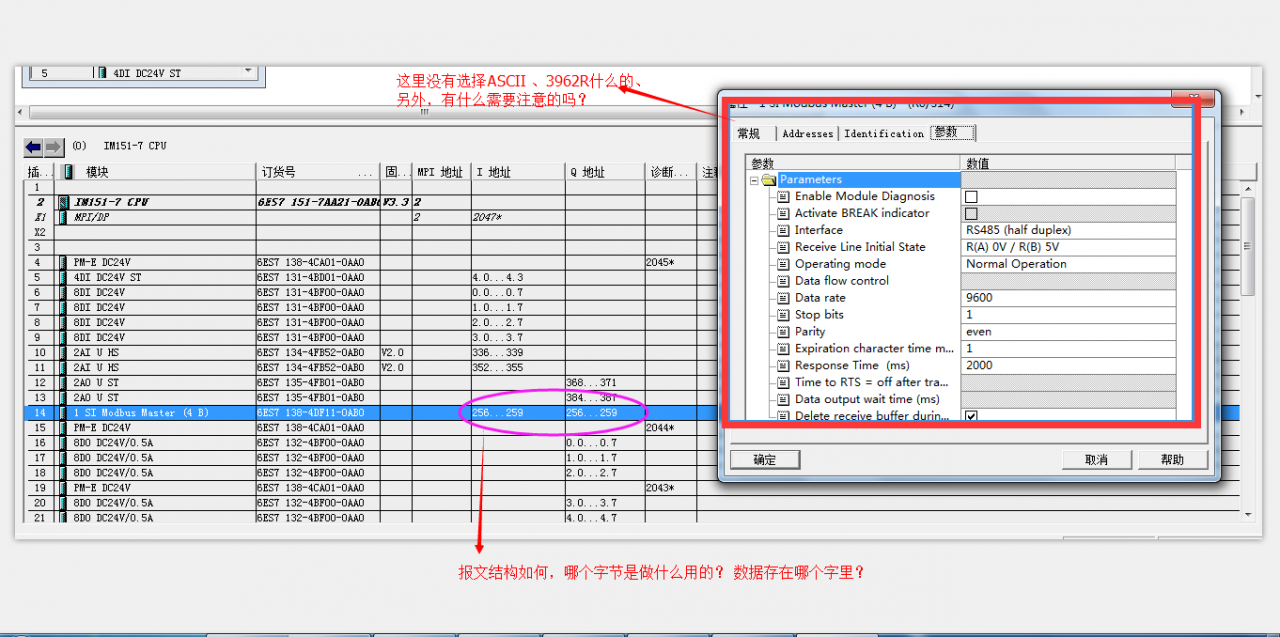Screen dimensions: 1280x637
Task: Confirm with the 确定 button
Action: [x=765, y=460]
